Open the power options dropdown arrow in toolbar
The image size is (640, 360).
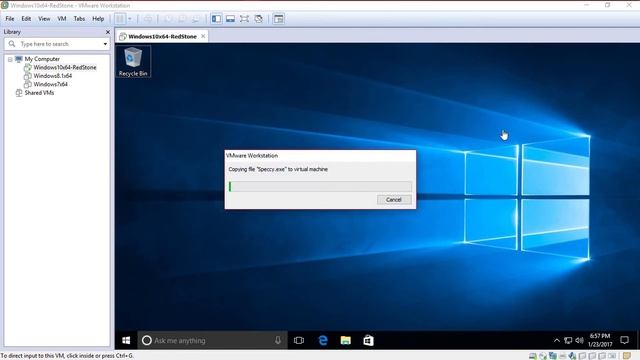click(x=130, y=19)
